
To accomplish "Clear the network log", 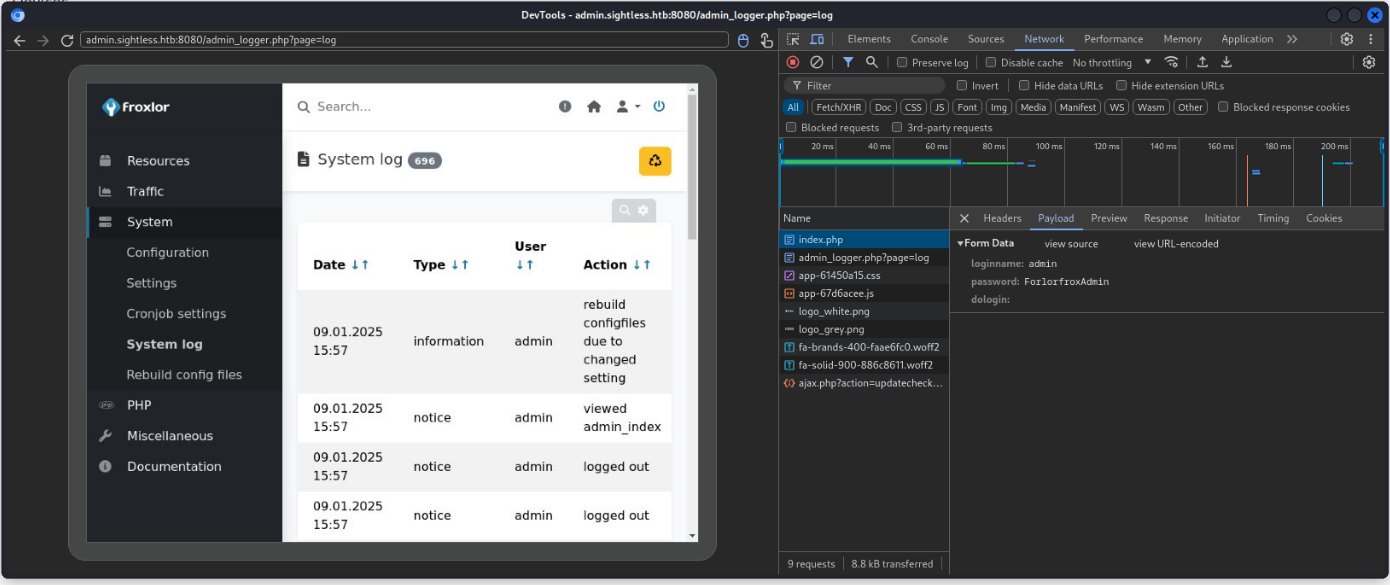I will 816,62.
